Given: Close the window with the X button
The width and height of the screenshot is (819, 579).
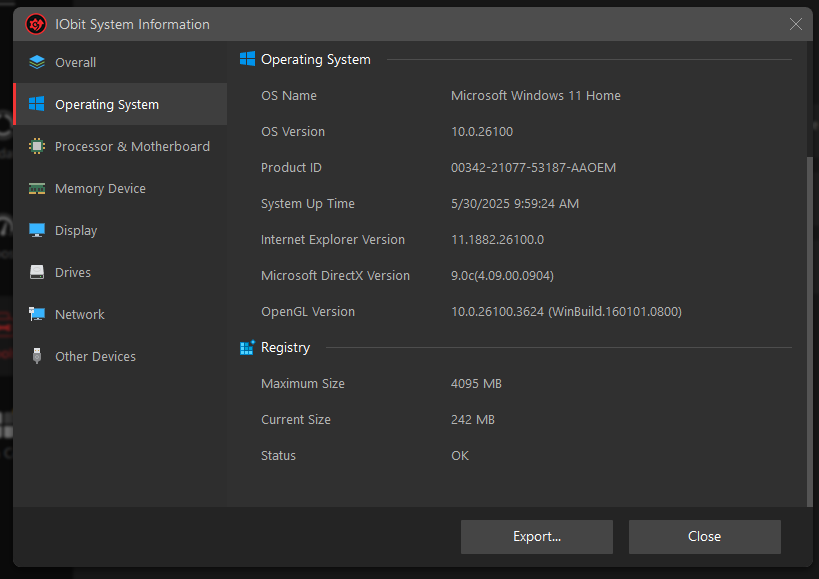Looking at the screenshot, I should (x=795, y=24).
